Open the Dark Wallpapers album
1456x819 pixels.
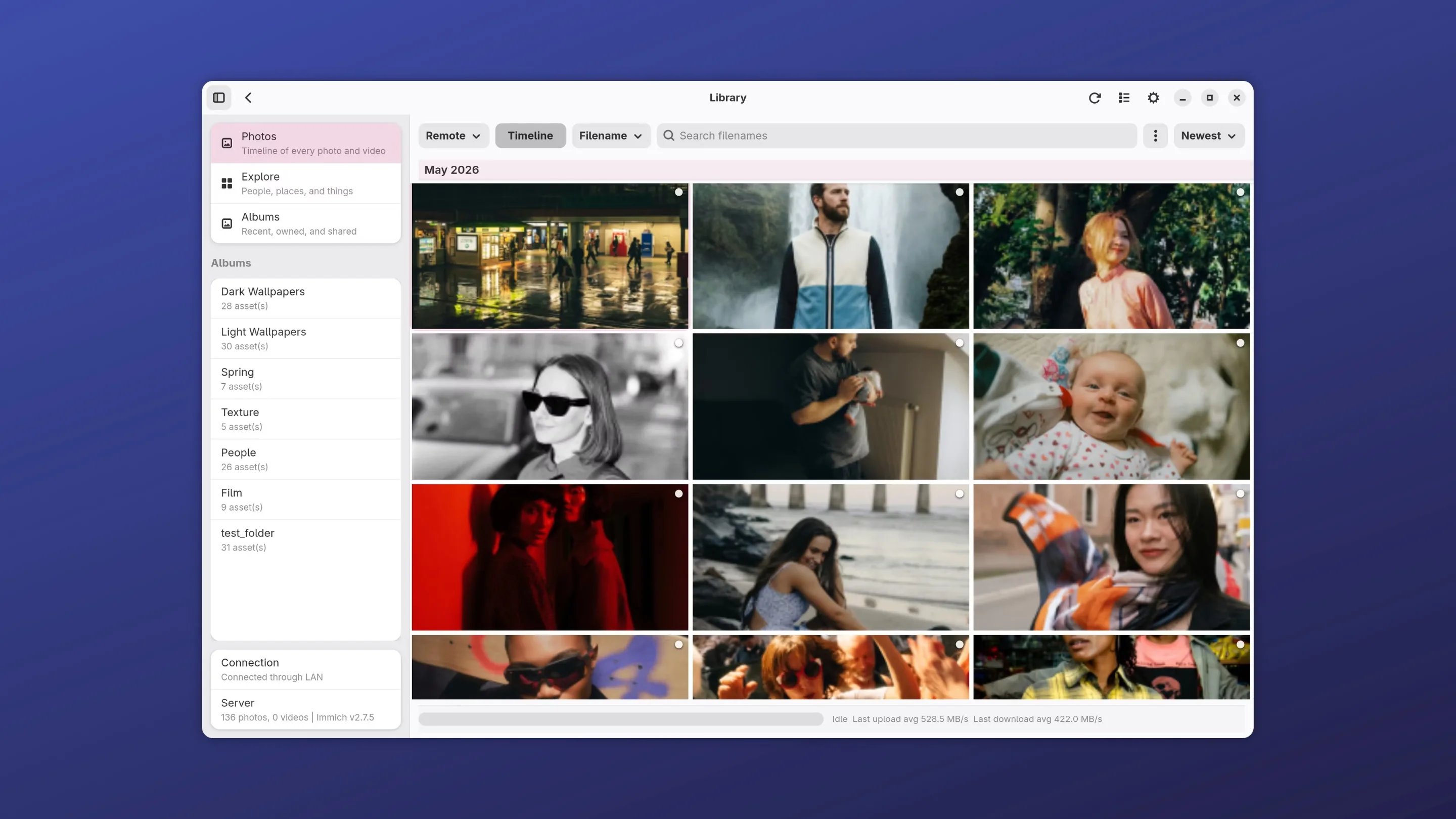click(x=306, y=298)
